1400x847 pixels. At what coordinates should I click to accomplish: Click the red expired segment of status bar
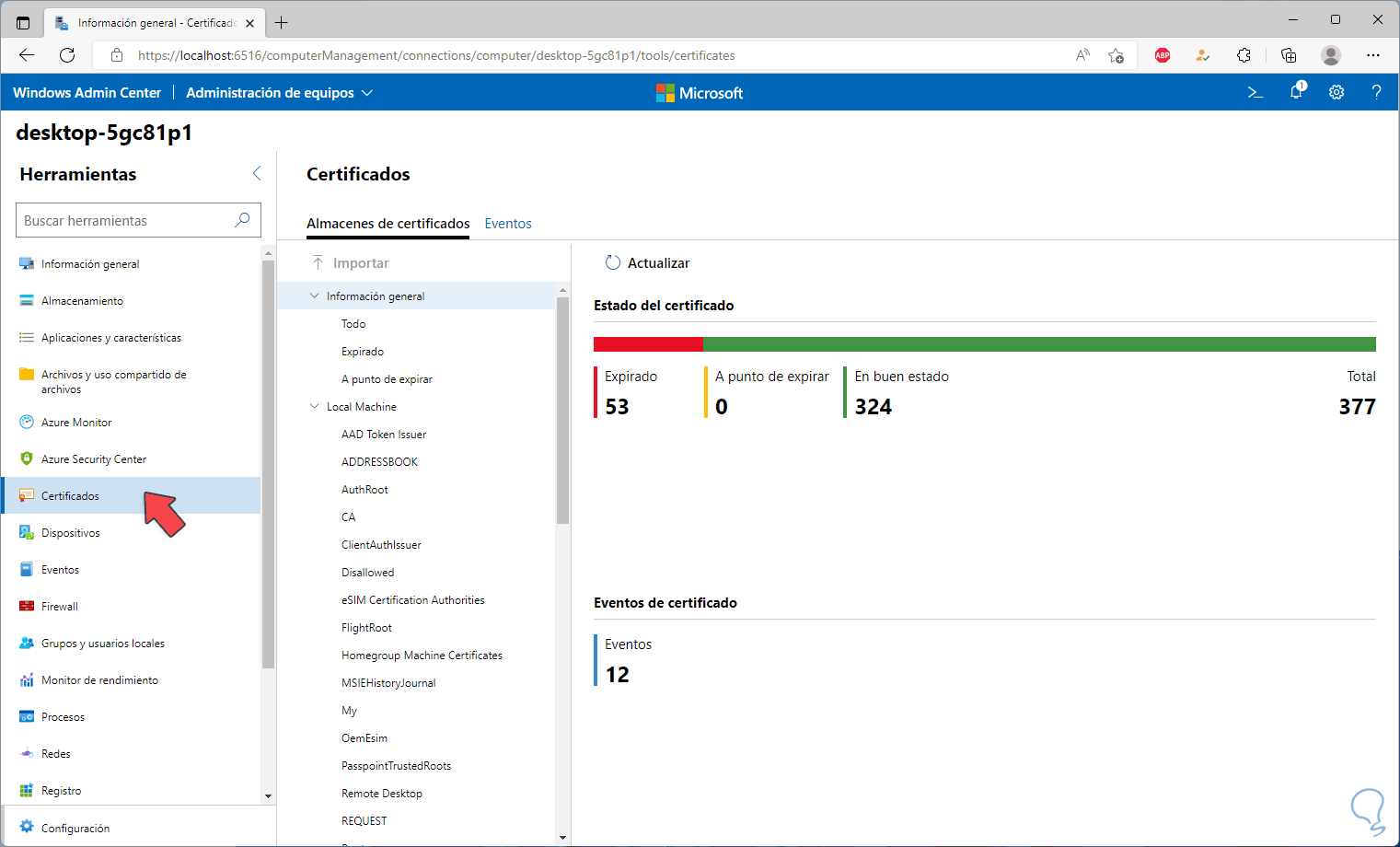647,344
